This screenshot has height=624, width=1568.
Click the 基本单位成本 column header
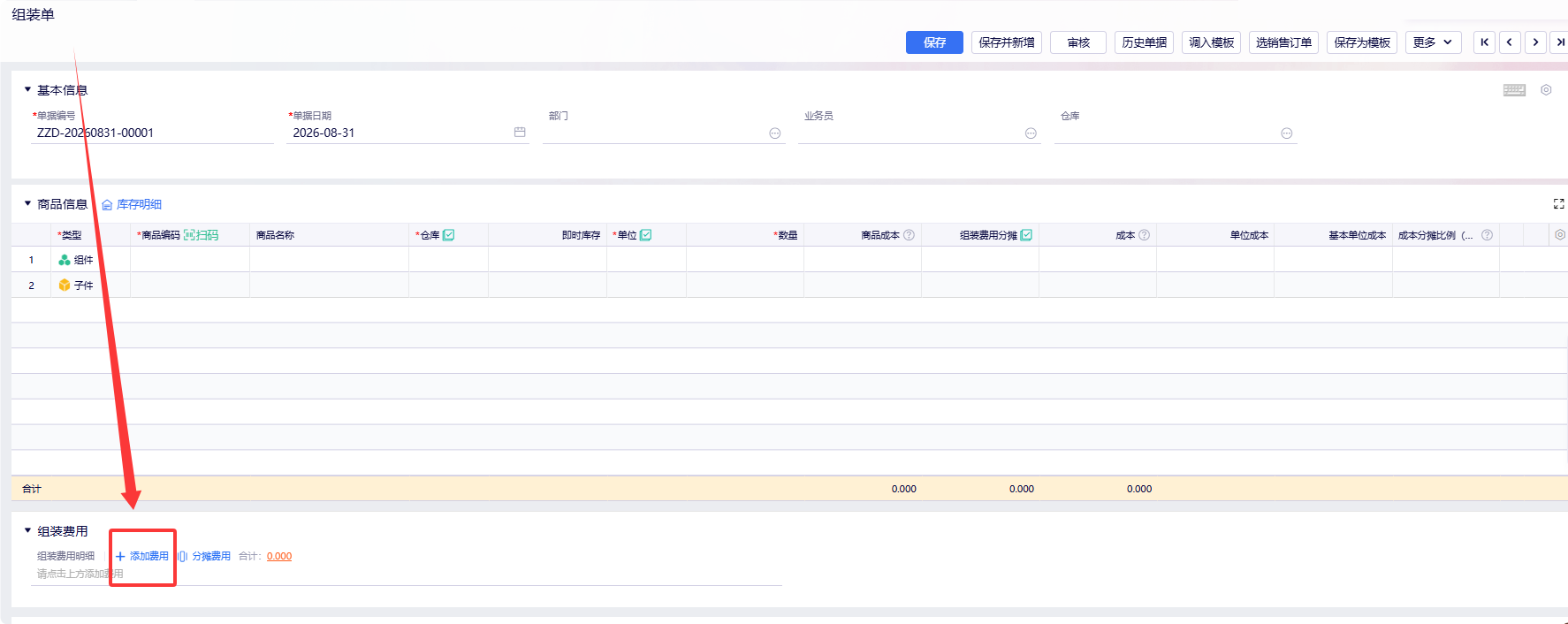pos(1357,235)
